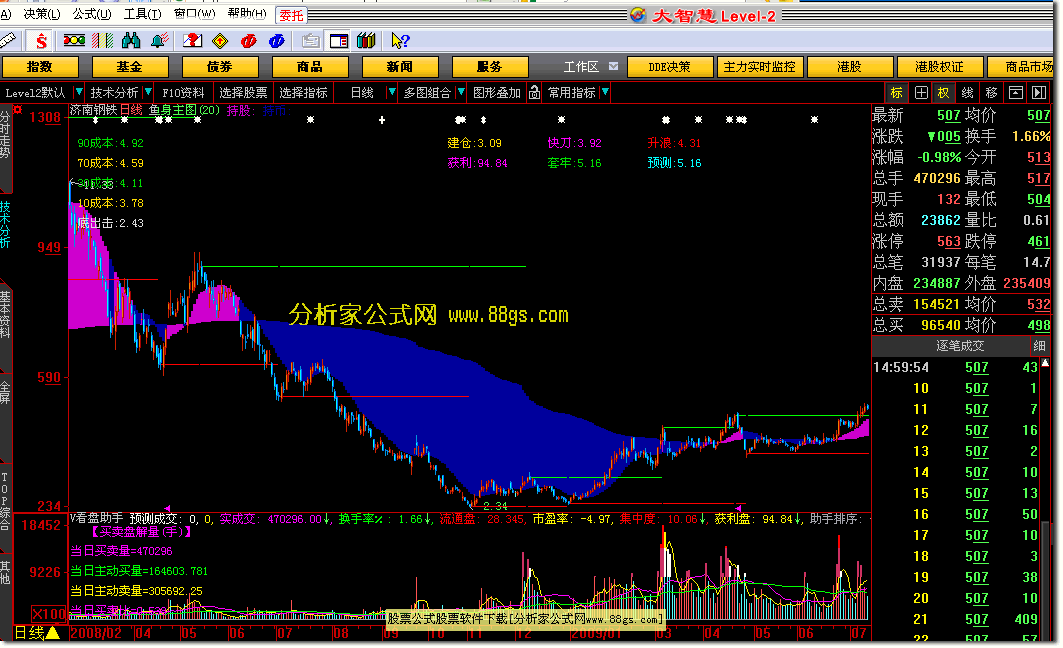
Task: Toggle the X100 volume scale label
Action: click(49, 614)
